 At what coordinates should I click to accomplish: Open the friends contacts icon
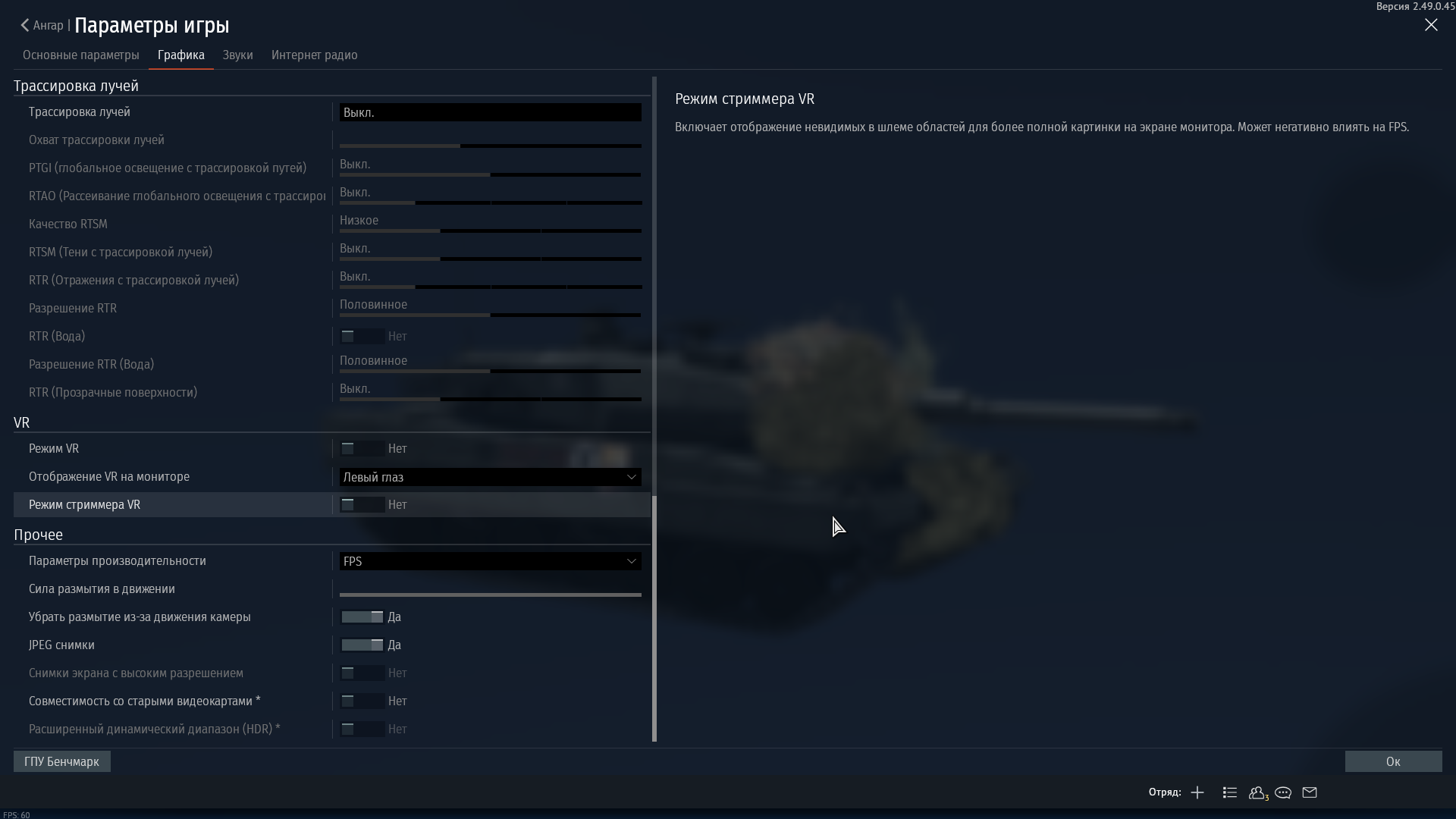coord(1257,792)
